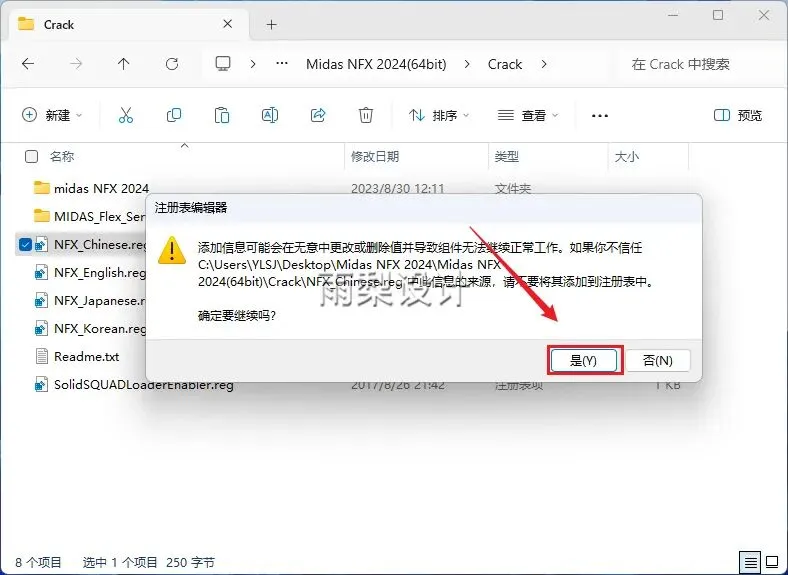Click the MIDAS_Flex_Ser folder icon
This screenshot has height=575, width=788.
tap(41, 216)
